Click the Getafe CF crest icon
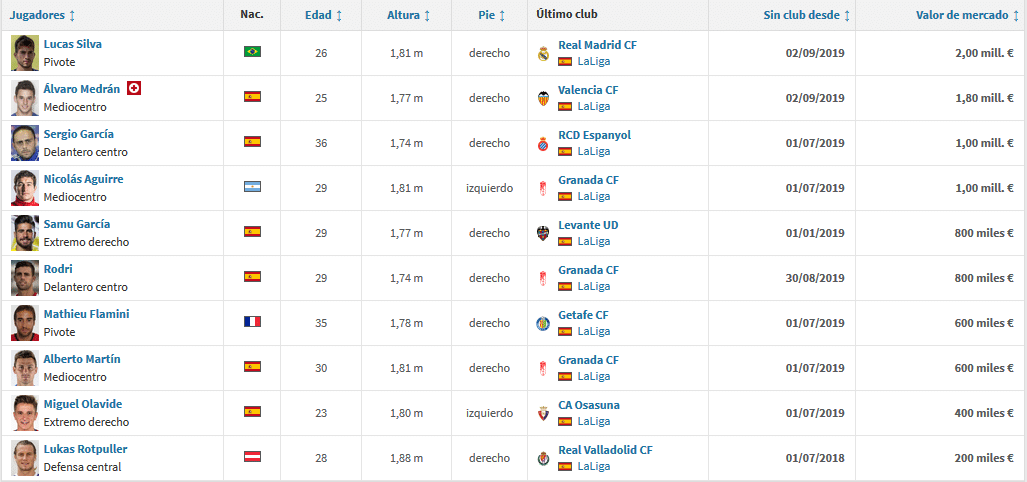 (543, 323)
